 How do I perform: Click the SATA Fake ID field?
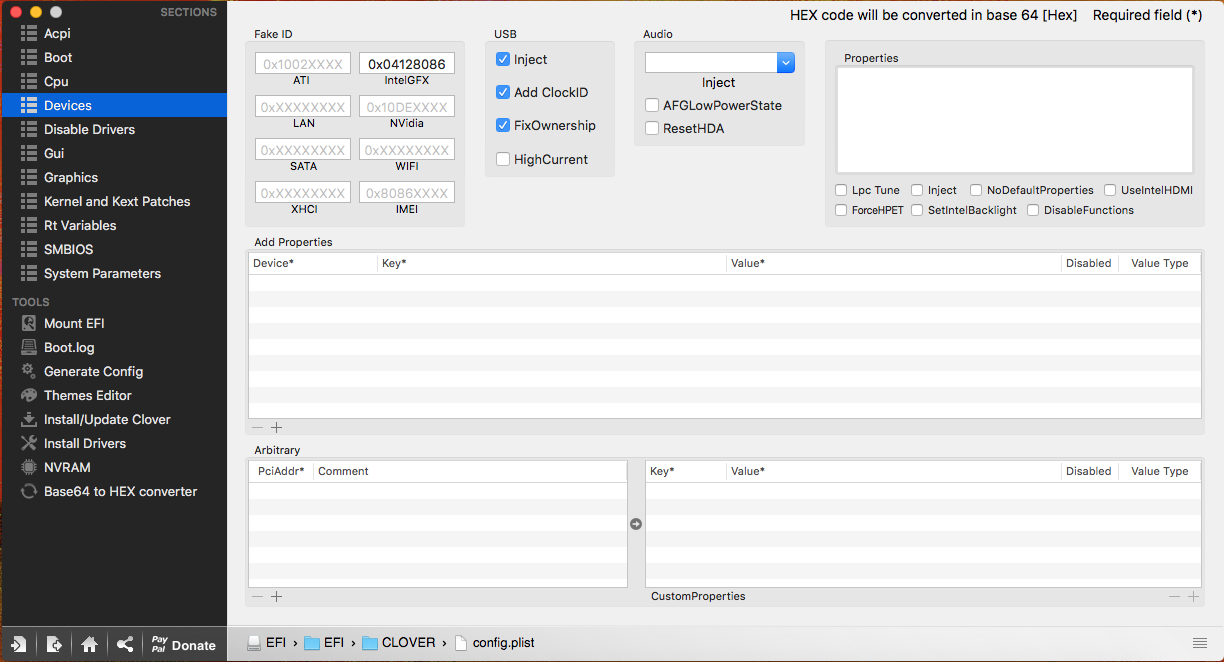pyautogui.click(x=302, y=149)
